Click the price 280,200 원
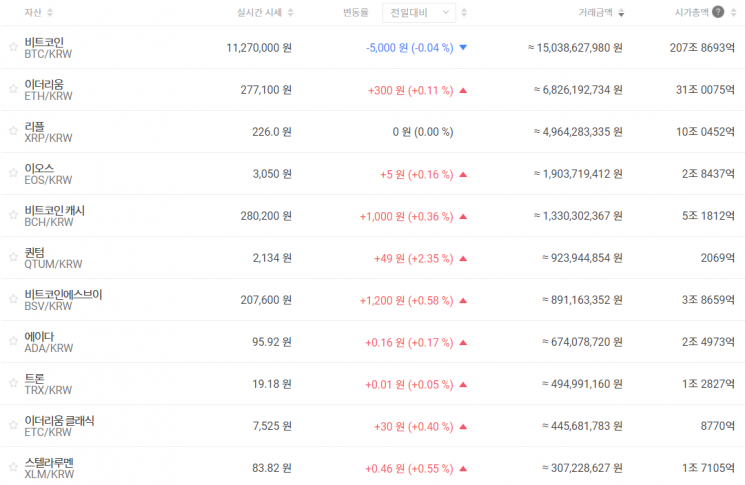Viewport: 745px width, 485px height. click(266, 216)
